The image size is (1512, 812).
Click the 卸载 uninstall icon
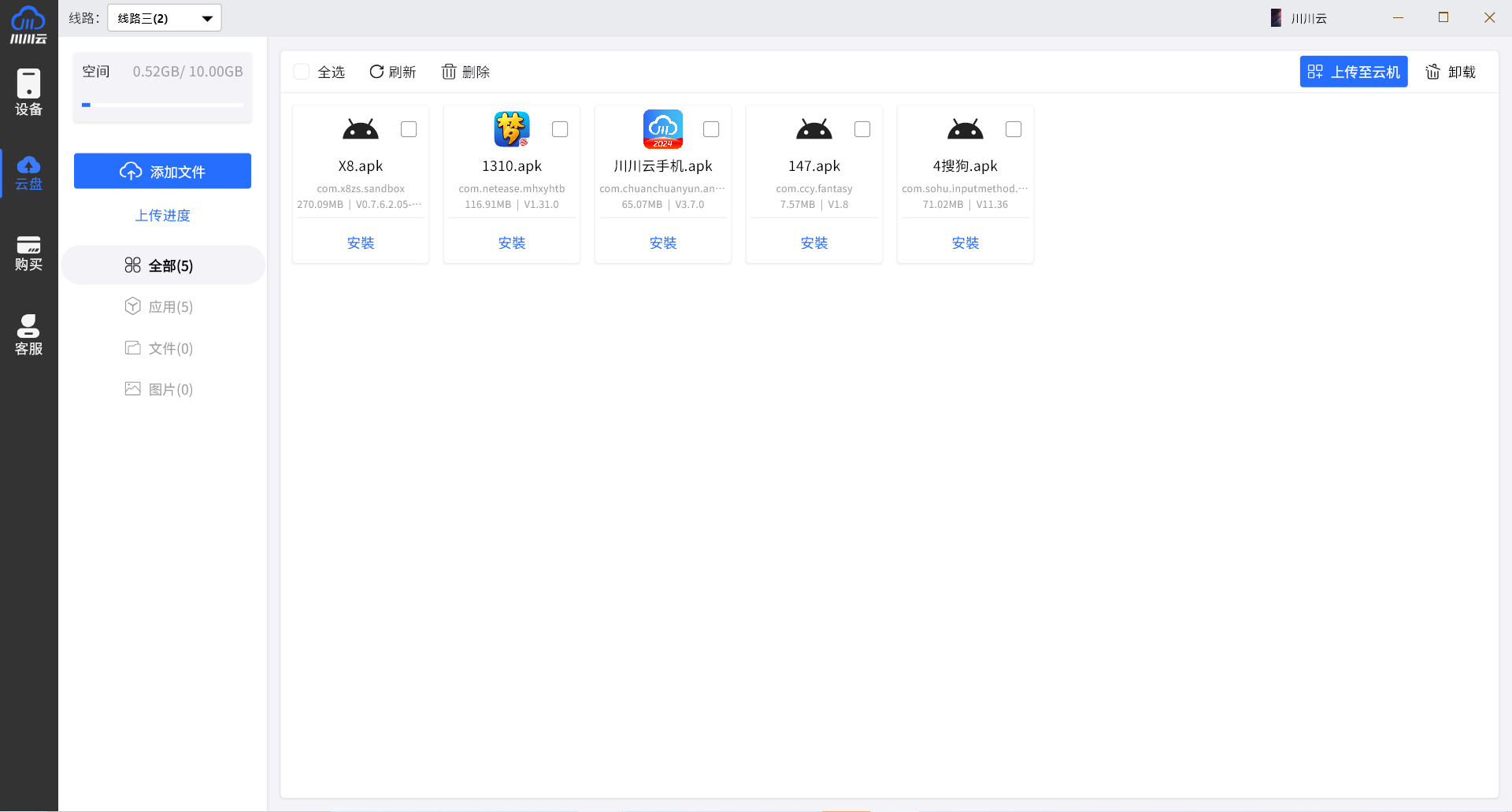click(x=1432, y=72)
